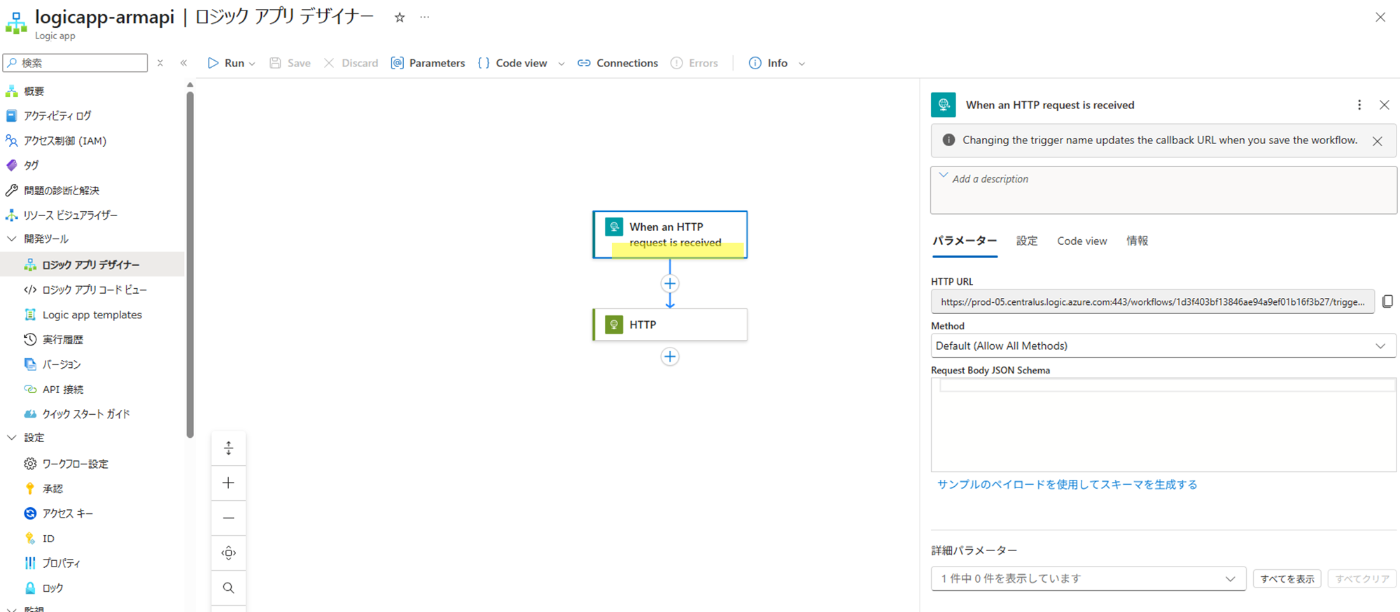Click the Add a description field
1400x612 pixels.
pyautogui.click(x=1164, y=190)
